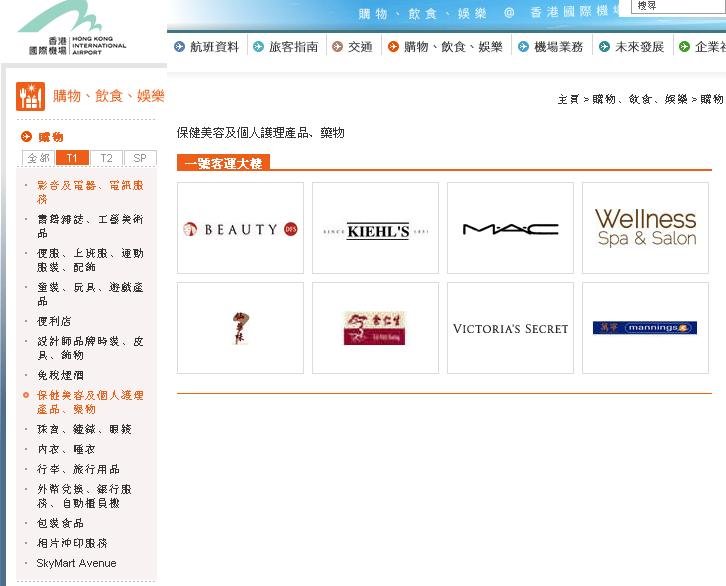Screen dimensions: 726x586
Task: Select the SP terminal tab
Action: tap(140, 158)
